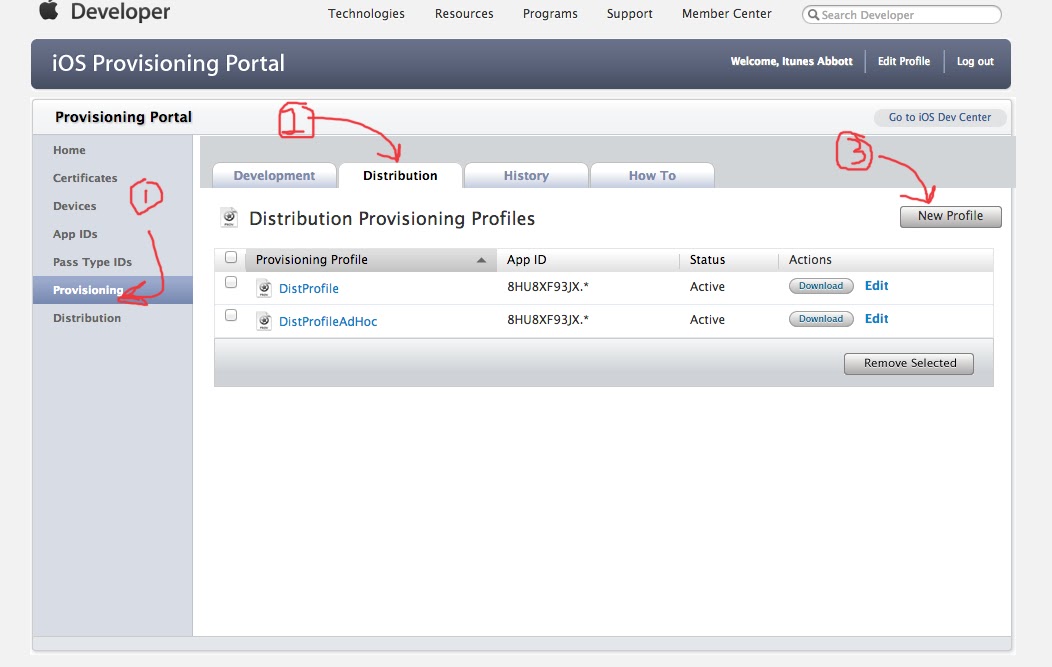Edit the DistProfile profile
The height and width of the screenshot is (667, 1052).
click(x=876, y=286)
